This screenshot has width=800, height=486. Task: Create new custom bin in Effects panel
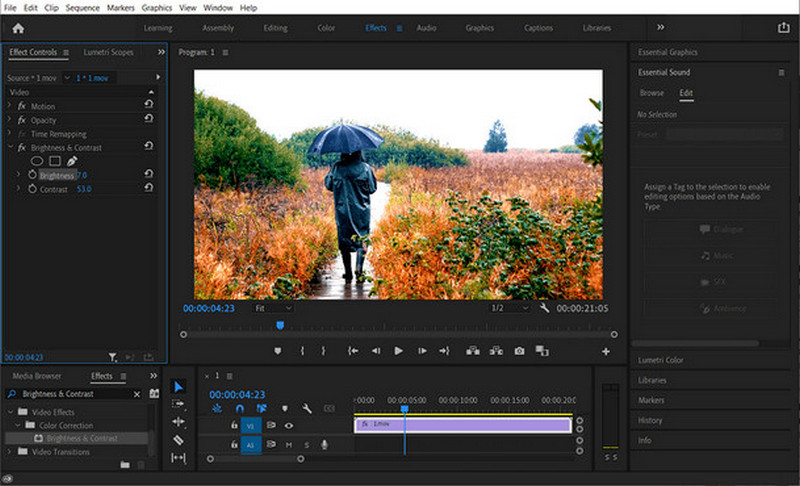125,465
